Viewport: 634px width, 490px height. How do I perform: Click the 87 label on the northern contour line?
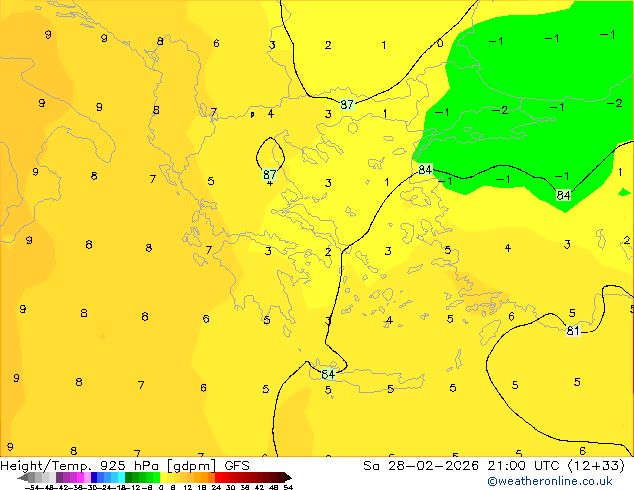coord(347,105)
